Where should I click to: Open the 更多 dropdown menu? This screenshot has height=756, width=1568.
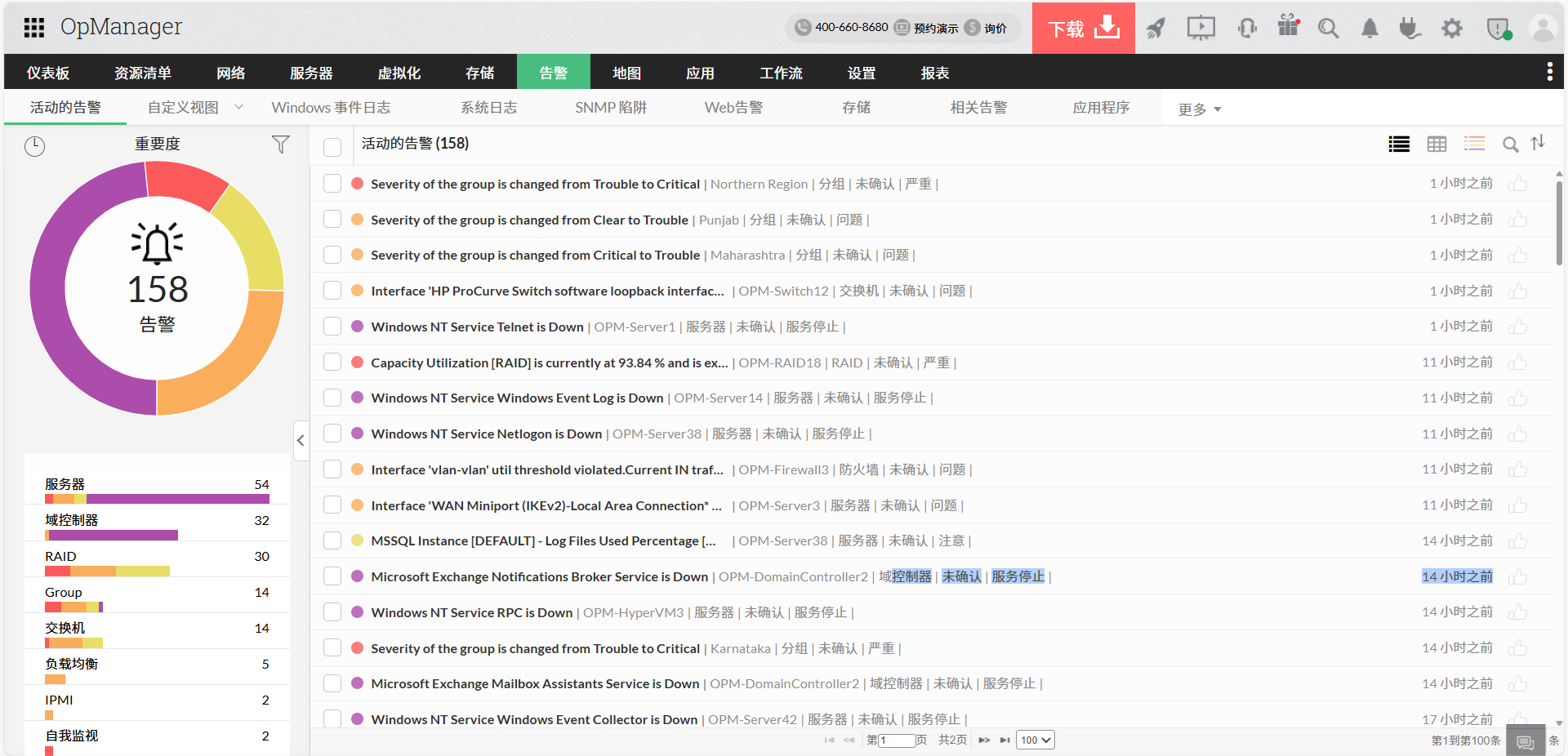pyautogui.click(x=1199, y=109)
